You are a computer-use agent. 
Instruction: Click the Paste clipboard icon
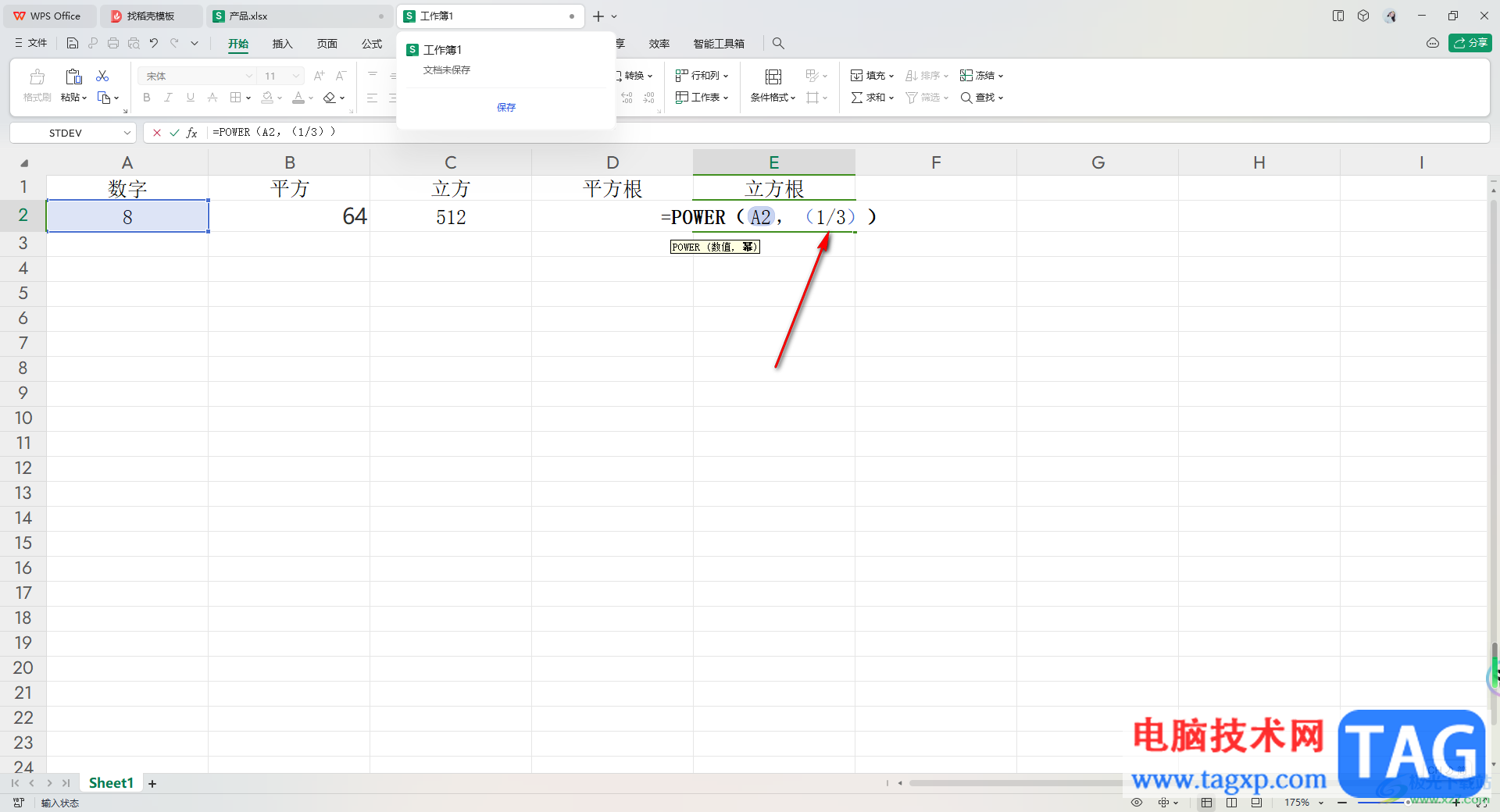73,76
